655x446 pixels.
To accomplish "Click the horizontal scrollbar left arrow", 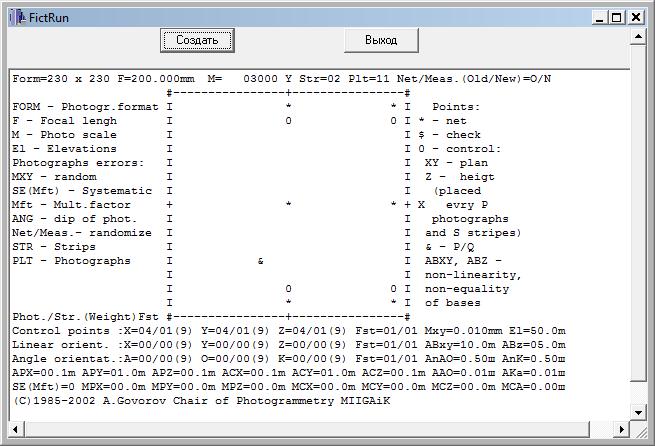I will (x=16, y=429).
